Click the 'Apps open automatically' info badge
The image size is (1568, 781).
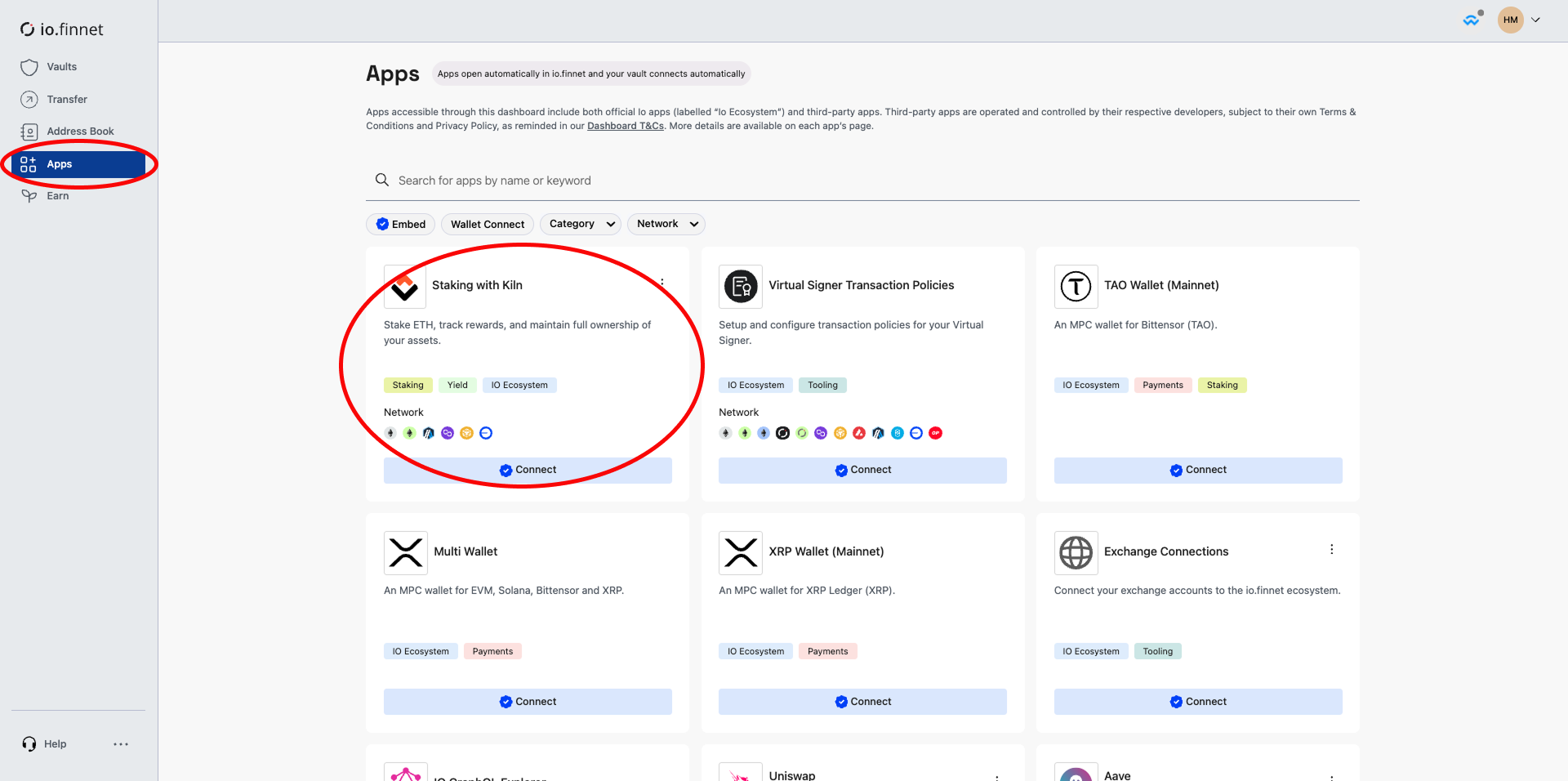(x=591, y=74)
